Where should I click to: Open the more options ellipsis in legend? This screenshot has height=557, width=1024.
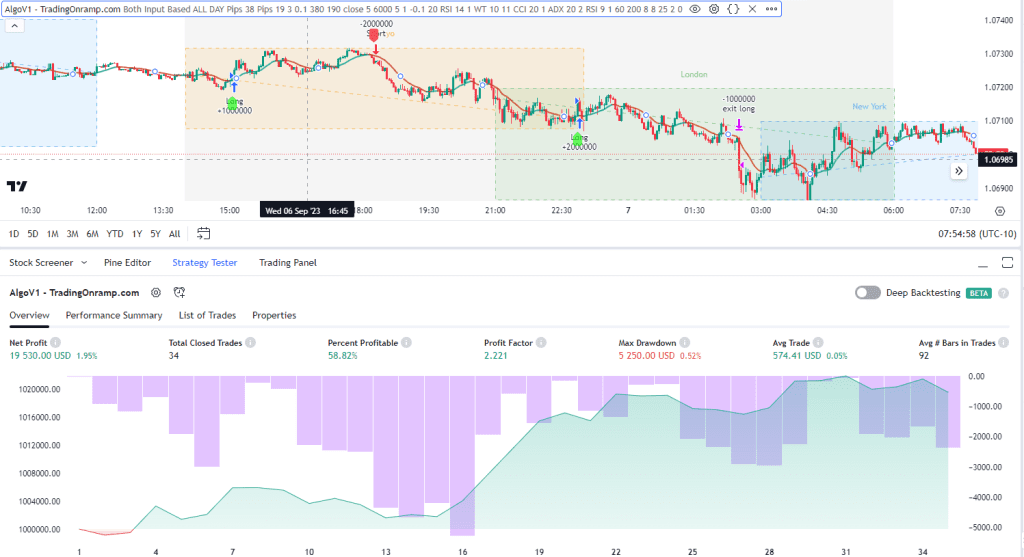(x=770, y=9)
